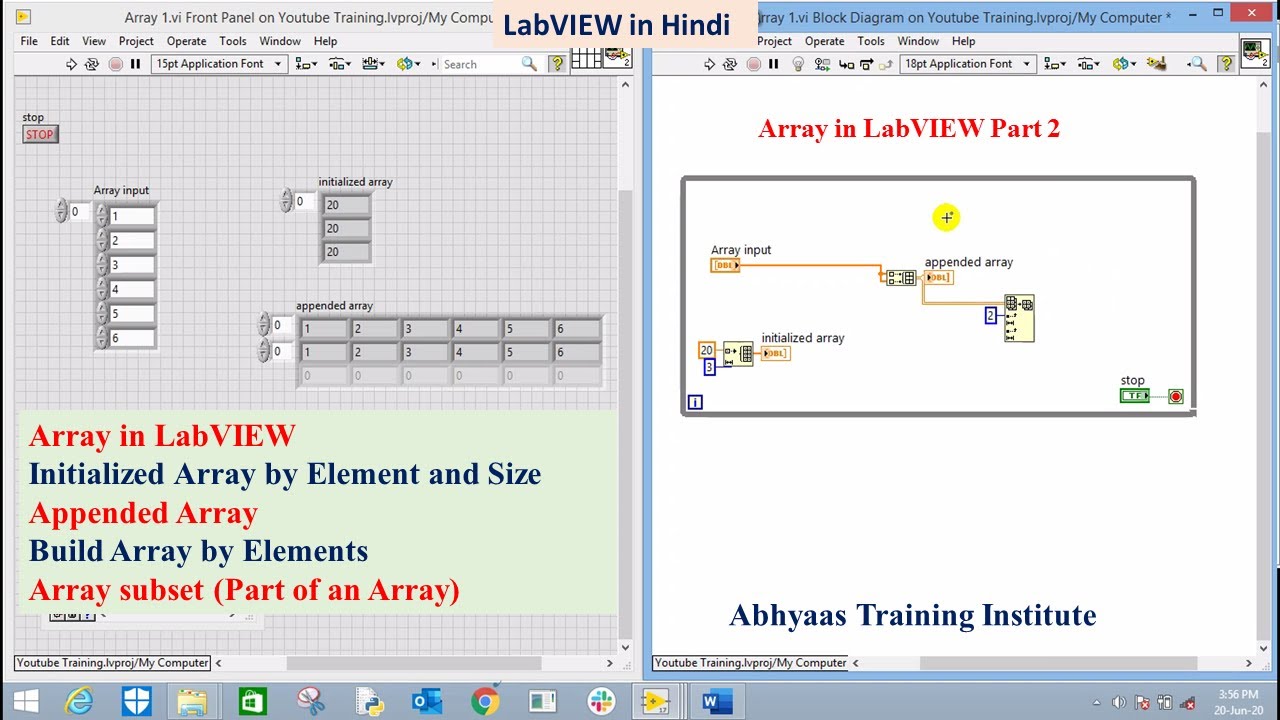This screenshot has height=720, width=1280.
Task: Select constant 2 wired to Array Subset
Action: click(x=991, y=315)
